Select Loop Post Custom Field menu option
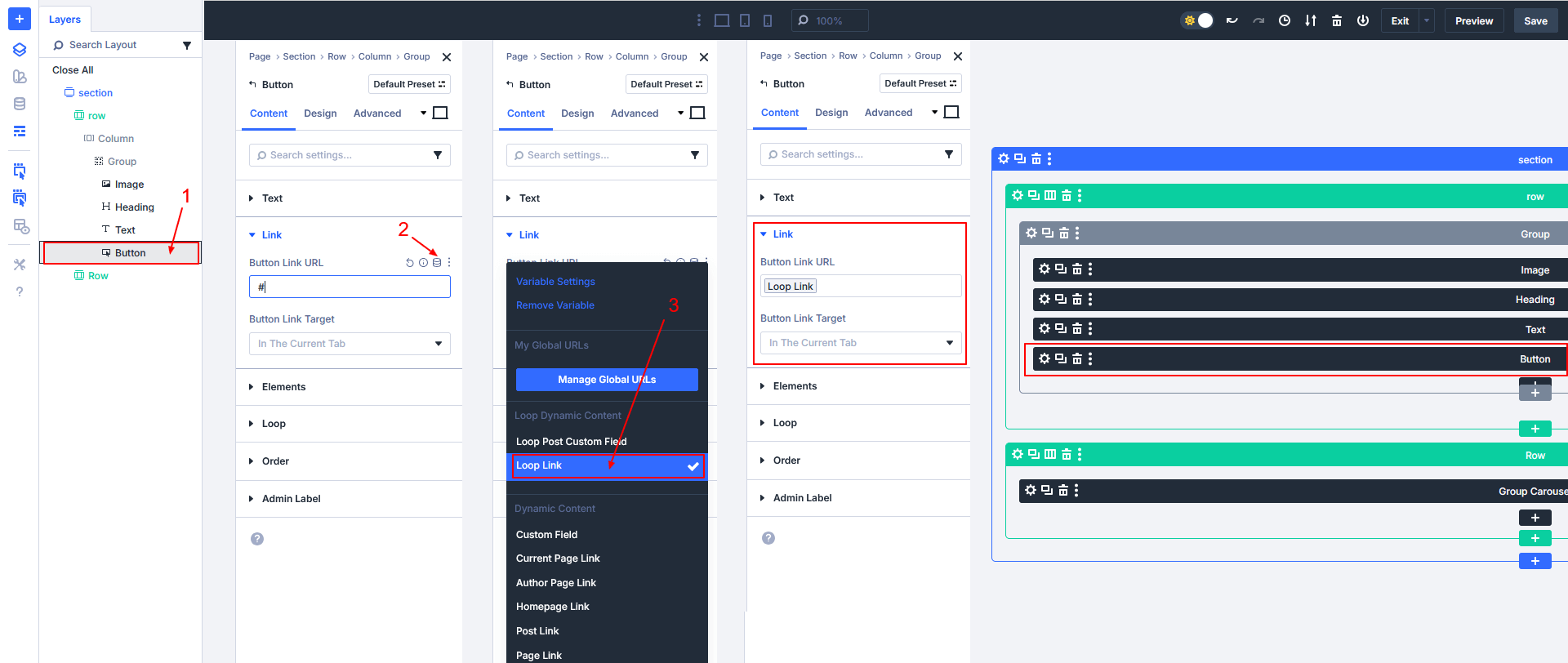The width and height of the screenshot is (1568, 663). point(571,442)
